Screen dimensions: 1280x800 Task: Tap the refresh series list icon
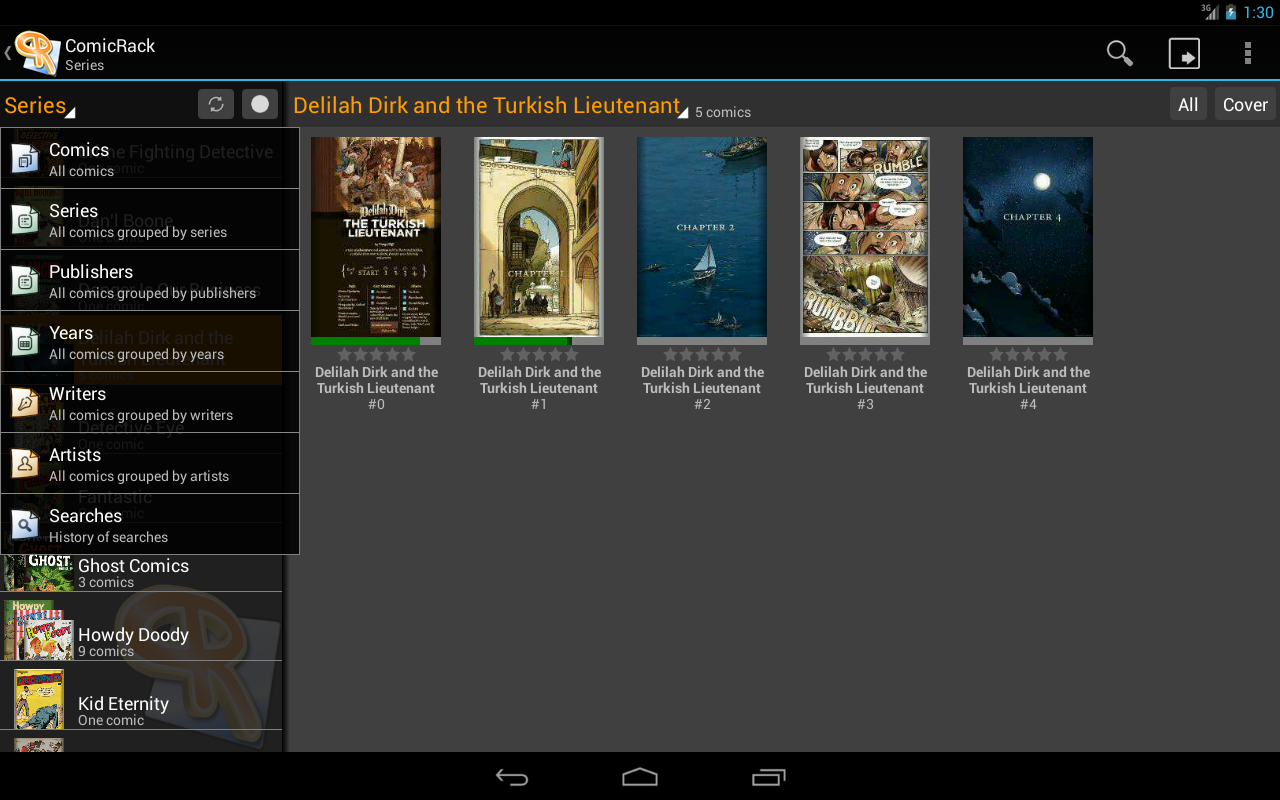215,104
